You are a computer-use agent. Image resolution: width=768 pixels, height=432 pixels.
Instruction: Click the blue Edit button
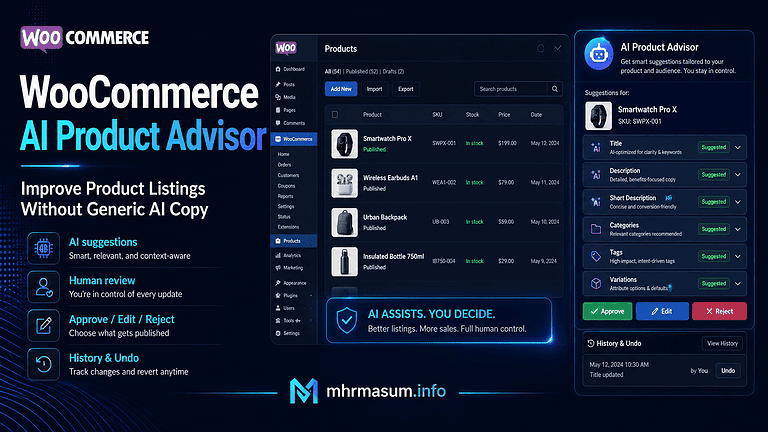pos(662,311)
